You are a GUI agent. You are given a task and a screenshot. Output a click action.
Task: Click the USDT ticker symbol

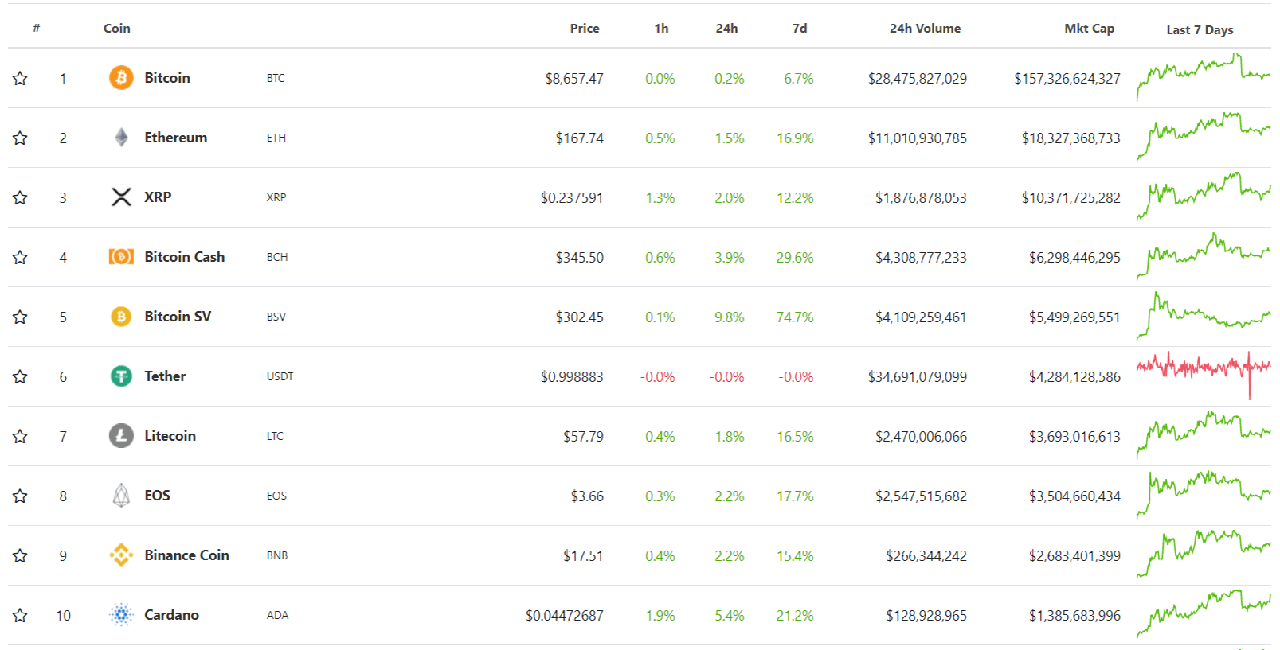click(x=280, y=377)
